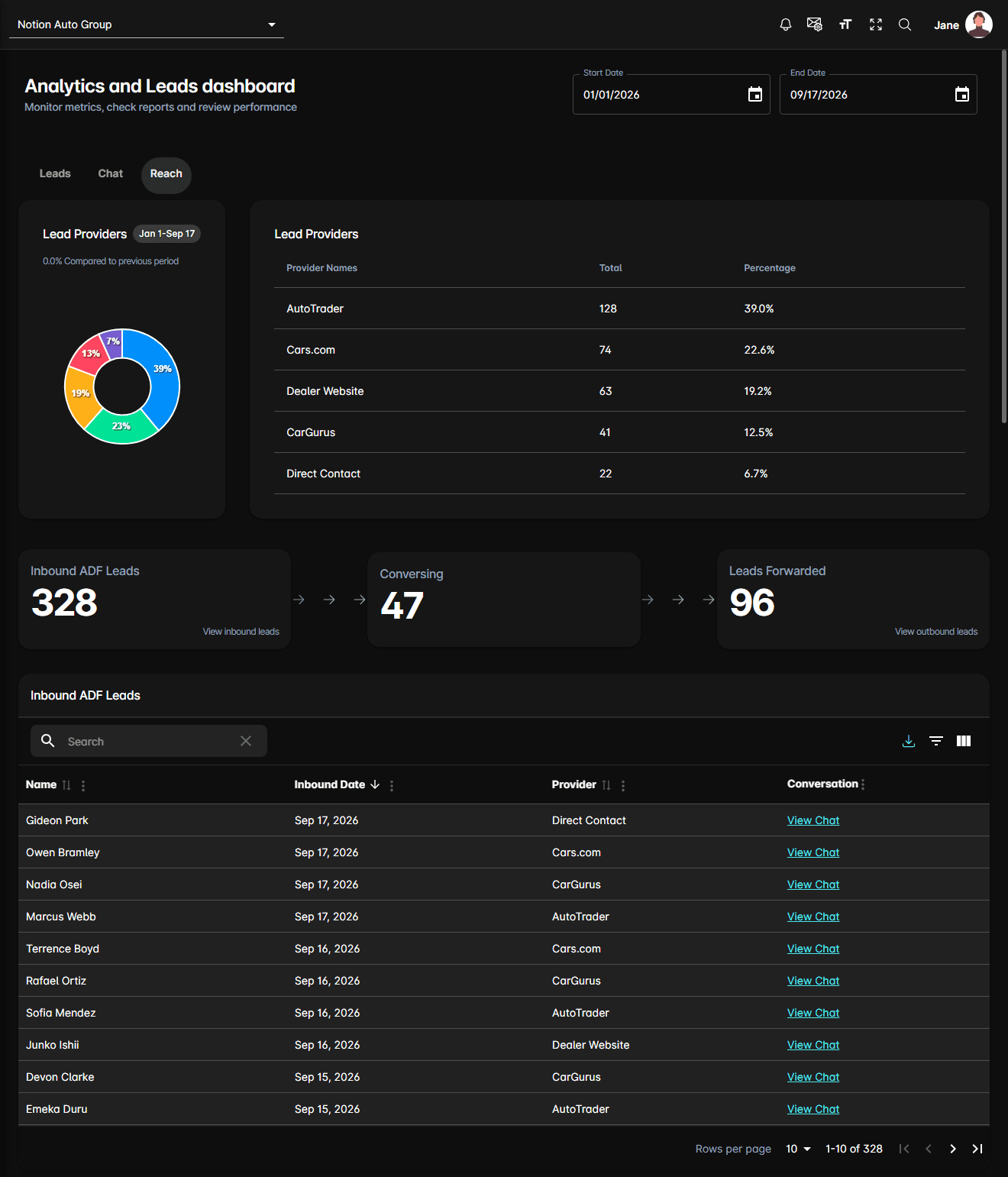This screenshot has width=1008, height=1177.
Task: Download the Inbound ADF Leads table
Action: [x=909, y=741]
